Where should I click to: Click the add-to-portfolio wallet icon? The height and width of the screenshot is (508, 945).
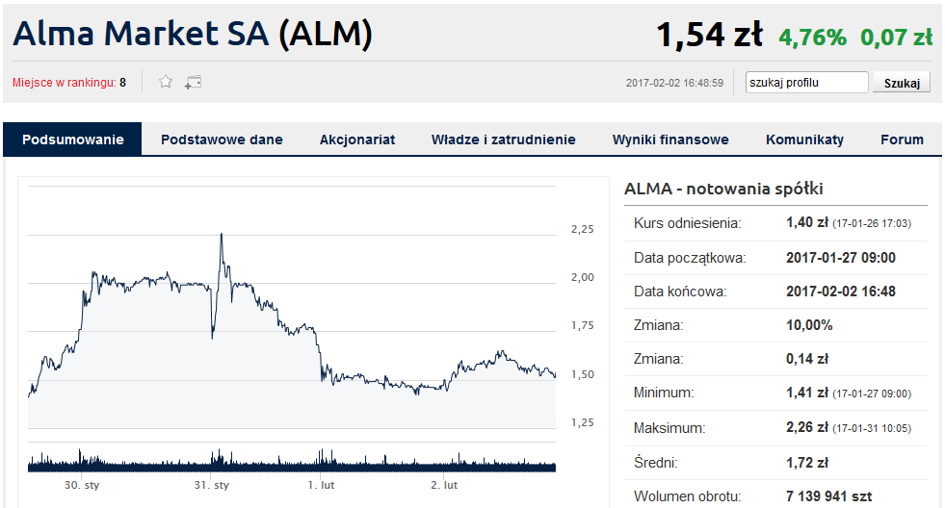193,83
